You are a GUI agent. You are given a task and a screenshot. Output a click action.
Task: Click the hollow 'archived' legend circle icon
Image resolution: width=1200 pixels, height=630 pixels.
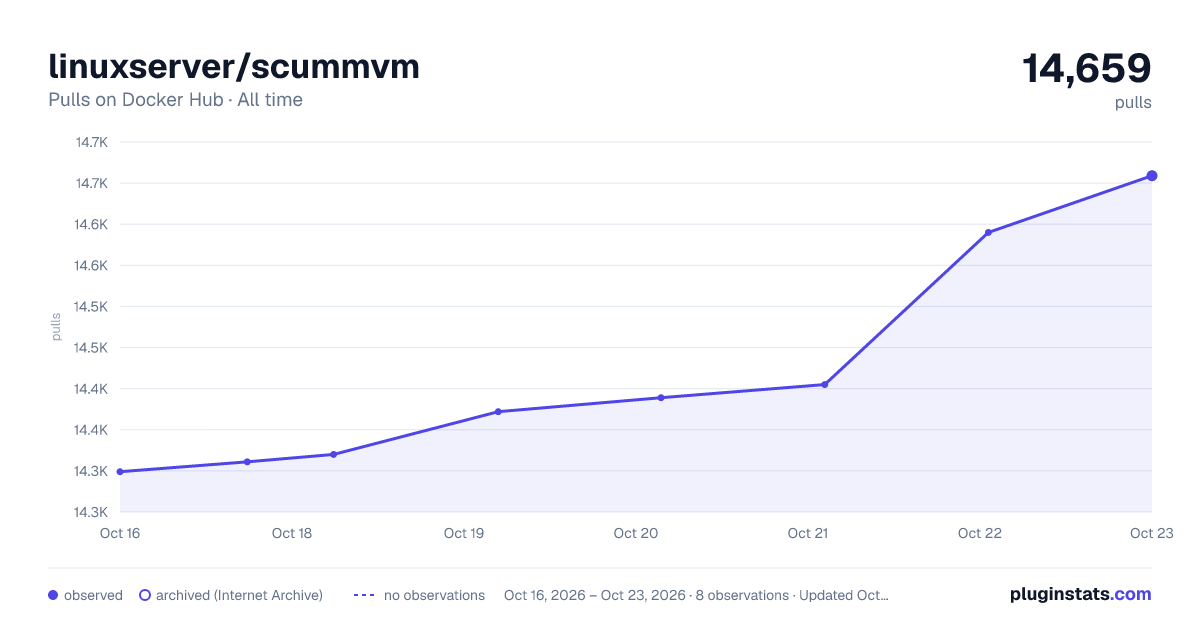pyautogui.click(x=144, y=595)
